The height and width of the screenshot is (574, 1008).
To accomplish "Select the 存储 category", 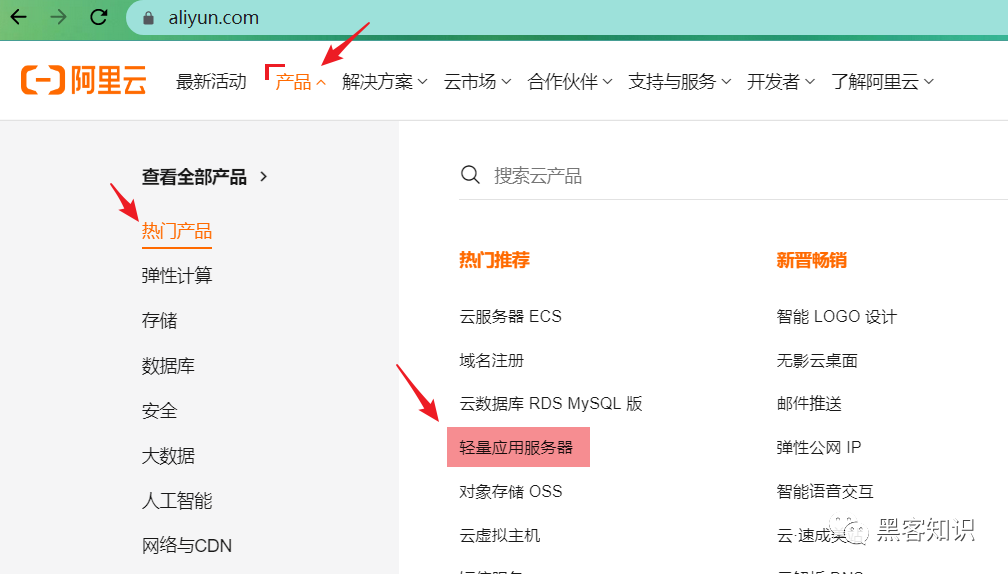I will tap(159, 321).
